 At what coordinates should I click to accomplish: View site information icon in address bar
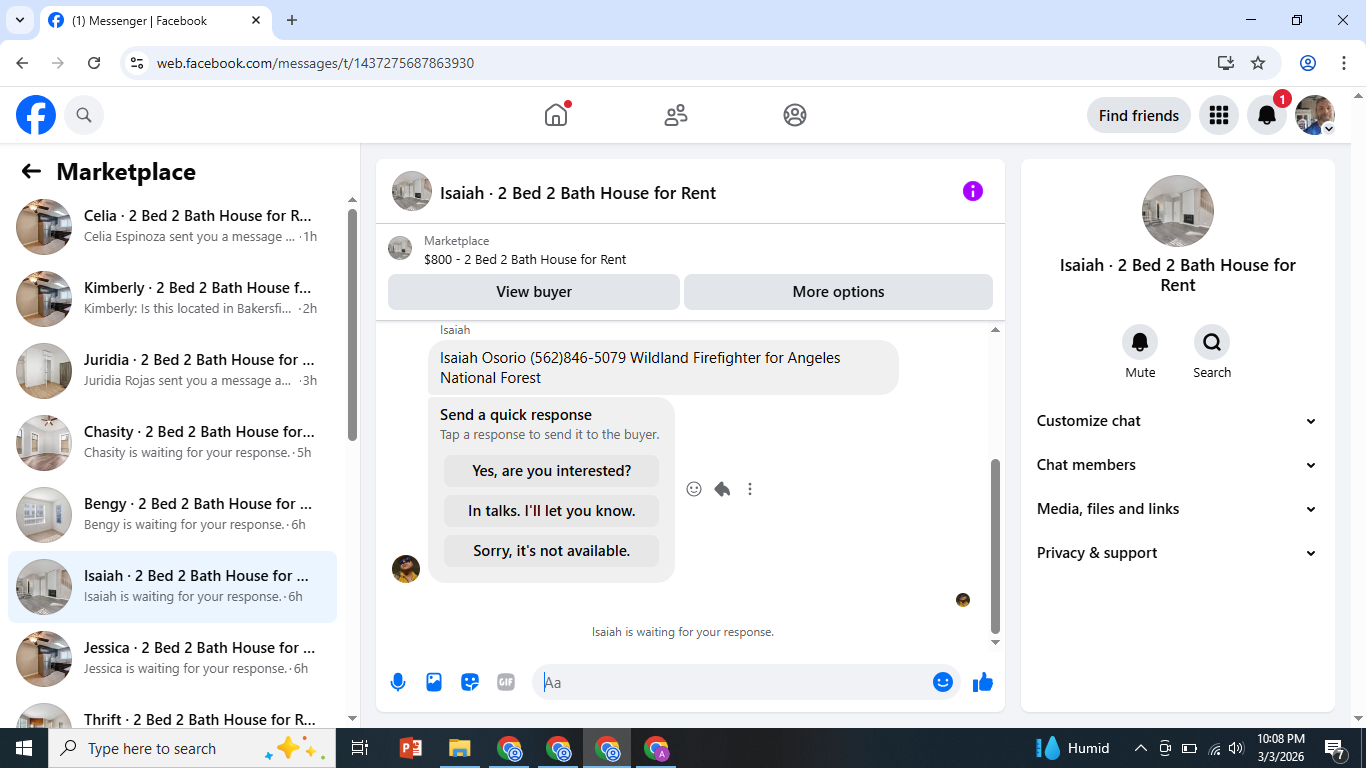(138, 63)
